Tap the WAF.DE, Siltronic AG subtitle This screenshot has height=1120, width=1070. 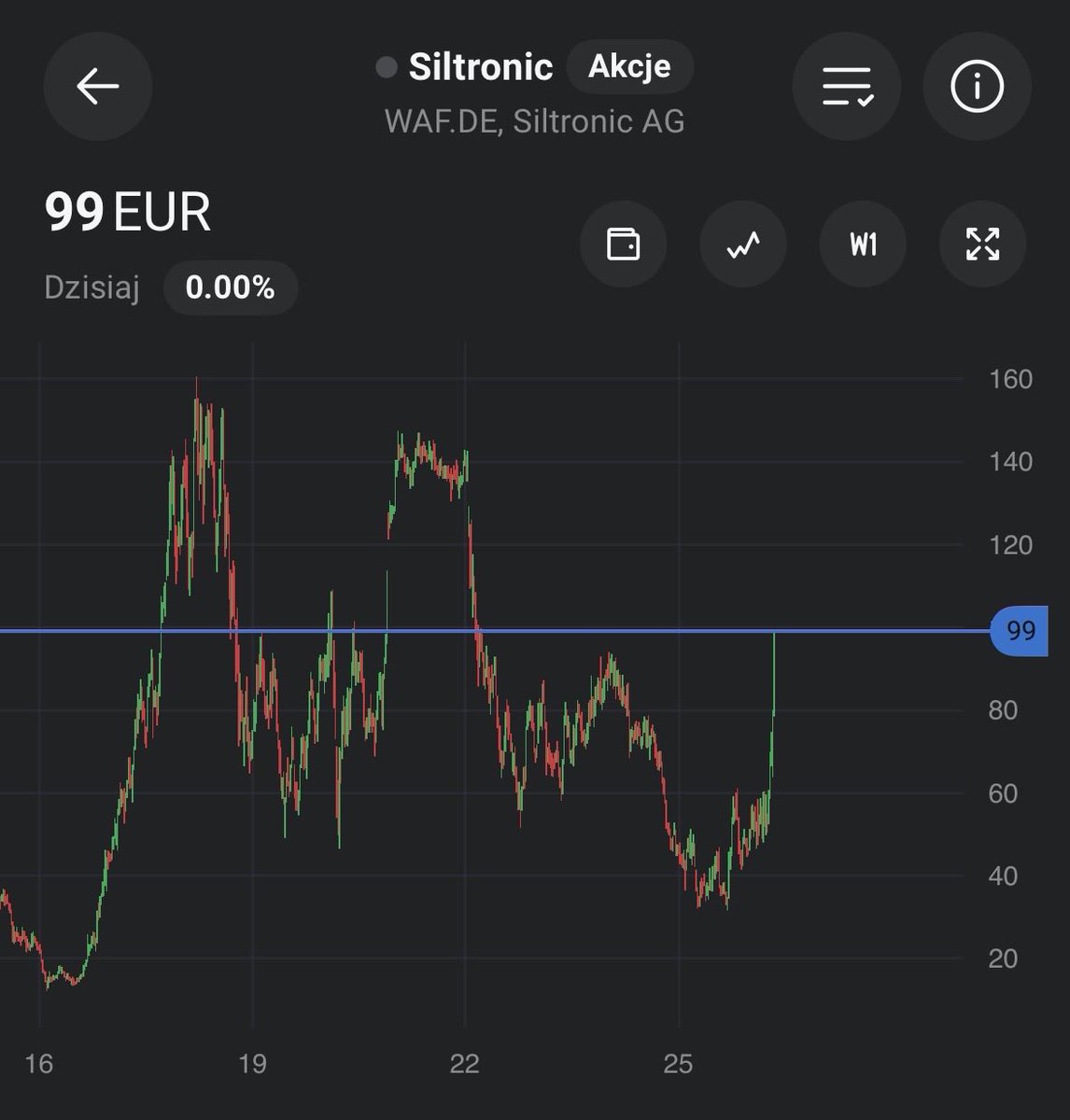tap(534, 121)
